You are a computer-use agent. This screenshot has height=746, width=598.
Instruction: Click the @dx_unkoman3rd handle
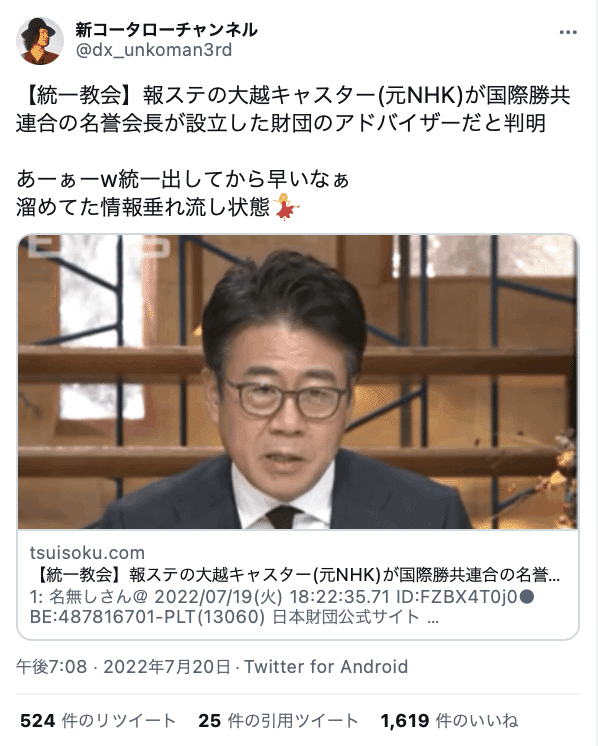[154, 49]
